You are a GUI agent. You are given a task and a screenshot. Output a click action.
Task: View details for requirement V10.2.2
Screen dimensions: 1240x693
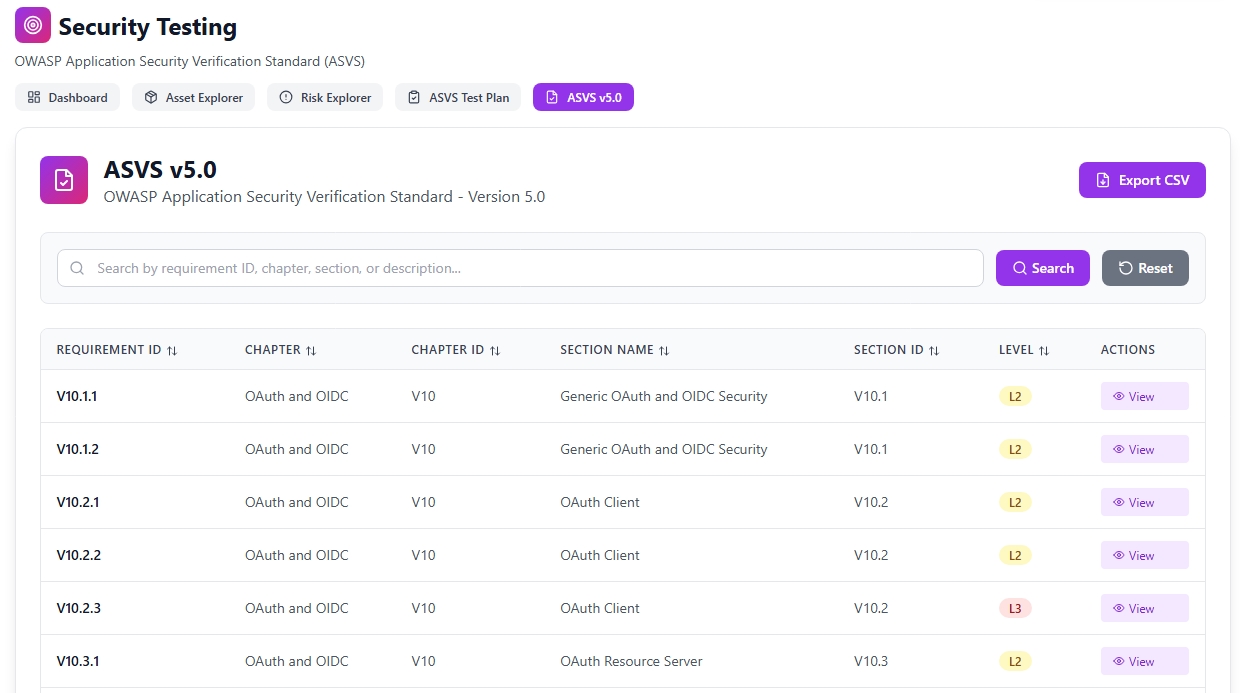point(1145,555)
